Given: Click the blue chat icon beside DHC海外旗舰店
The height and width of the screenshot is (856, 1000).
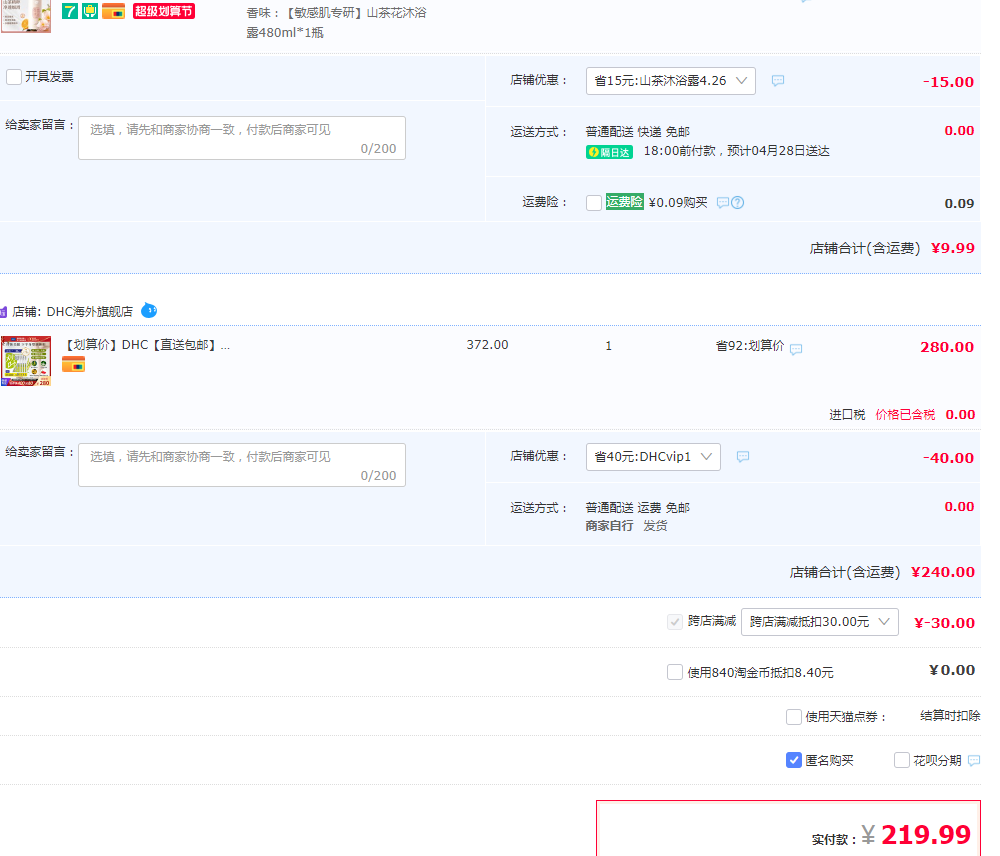Looking at the screenshot, I should [x=149, y=311].
